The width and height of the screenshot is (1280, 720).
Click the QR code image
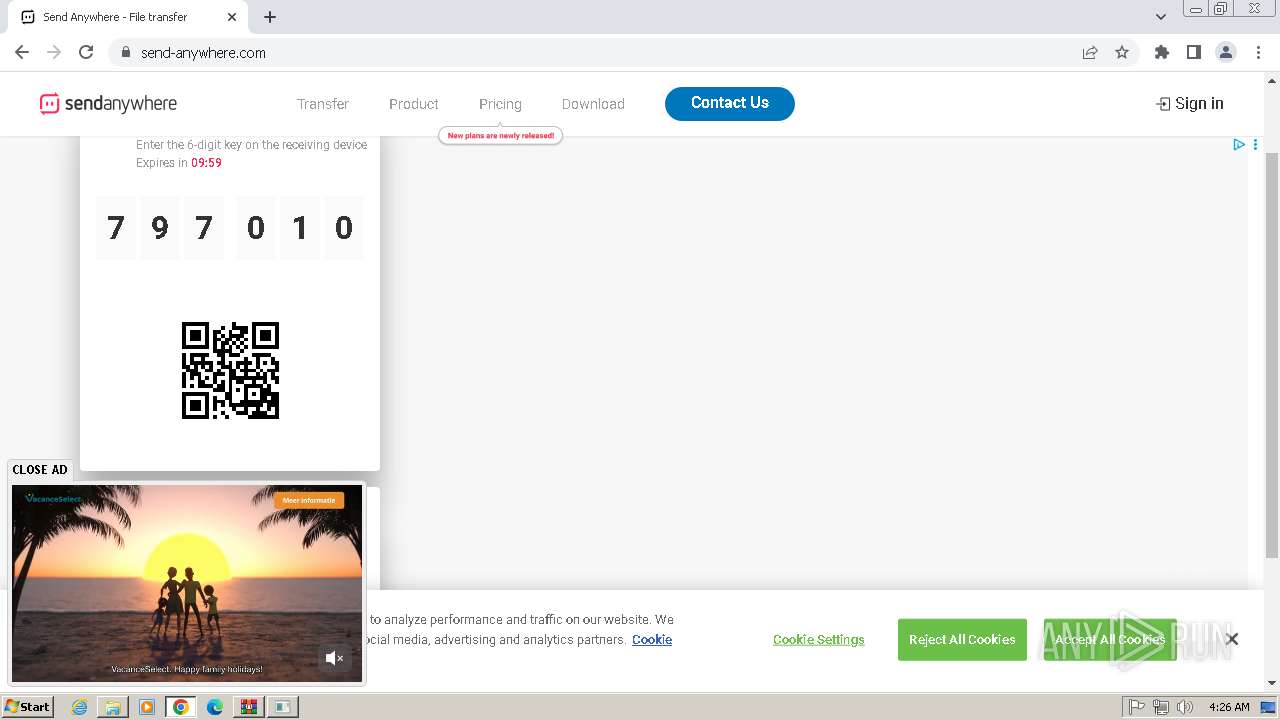(230, 370)
